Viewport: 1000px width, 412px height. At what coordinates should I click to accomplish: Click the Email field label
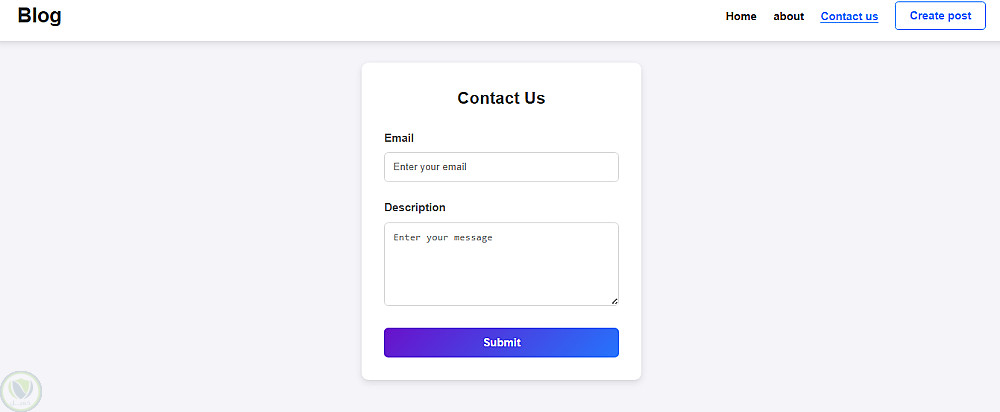coord(399,138)
